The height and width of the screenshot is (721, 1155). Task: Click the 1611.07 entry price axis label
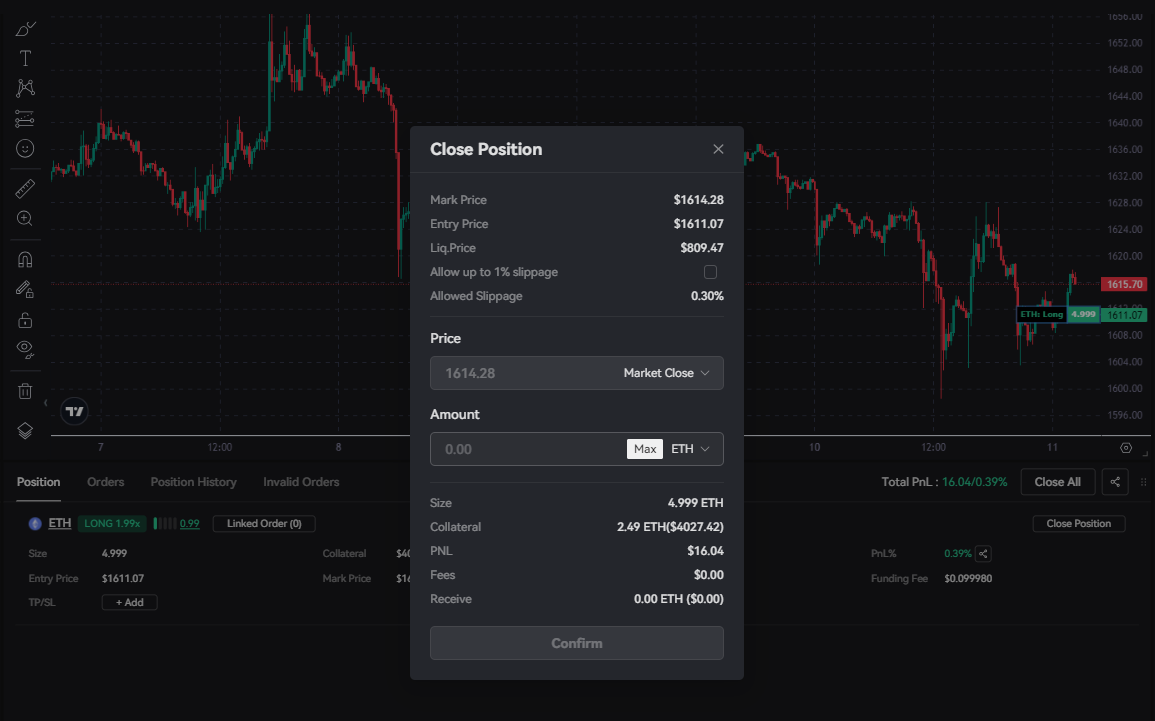(1124, 315)
